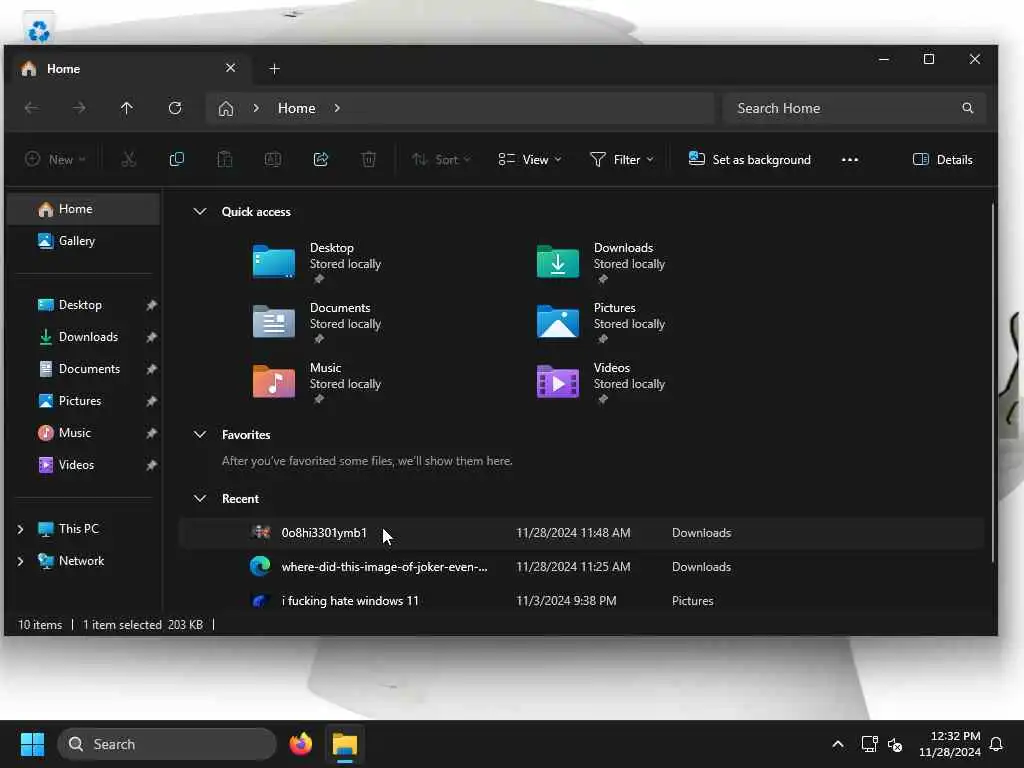Image resolution: width=1024 pixels, height=768 pixels.
Task: Open the Sort dropdown
Action: pyautogui.click(x=441, y=159)
